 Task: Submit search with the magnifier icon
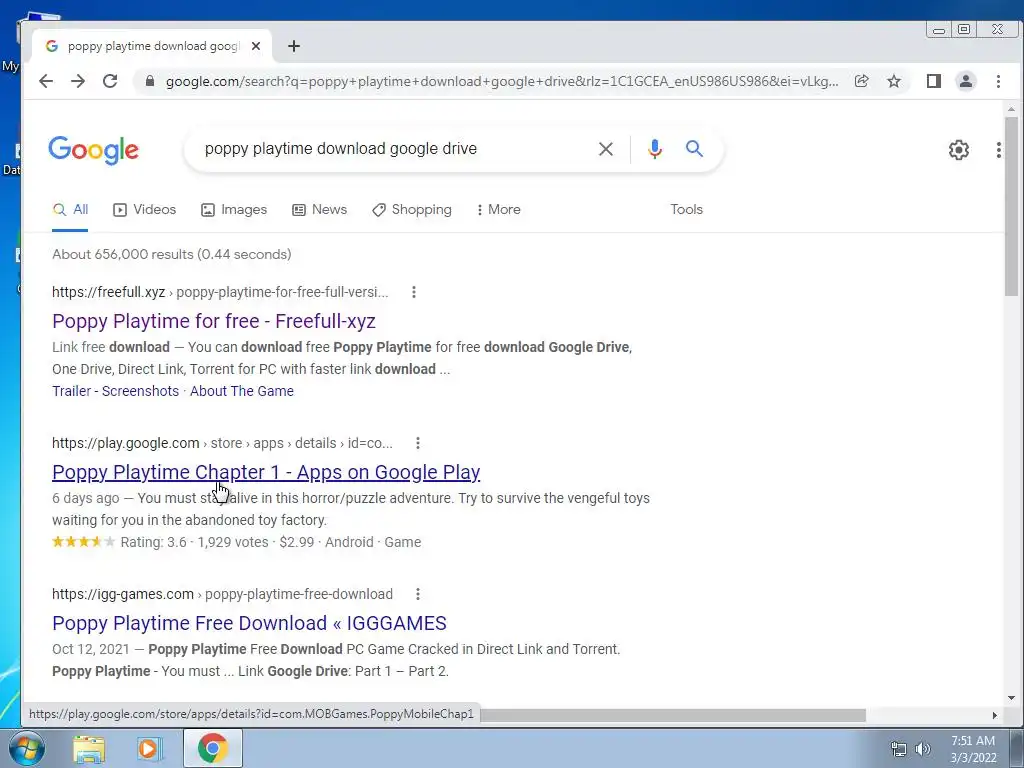(x=694, y=149)
